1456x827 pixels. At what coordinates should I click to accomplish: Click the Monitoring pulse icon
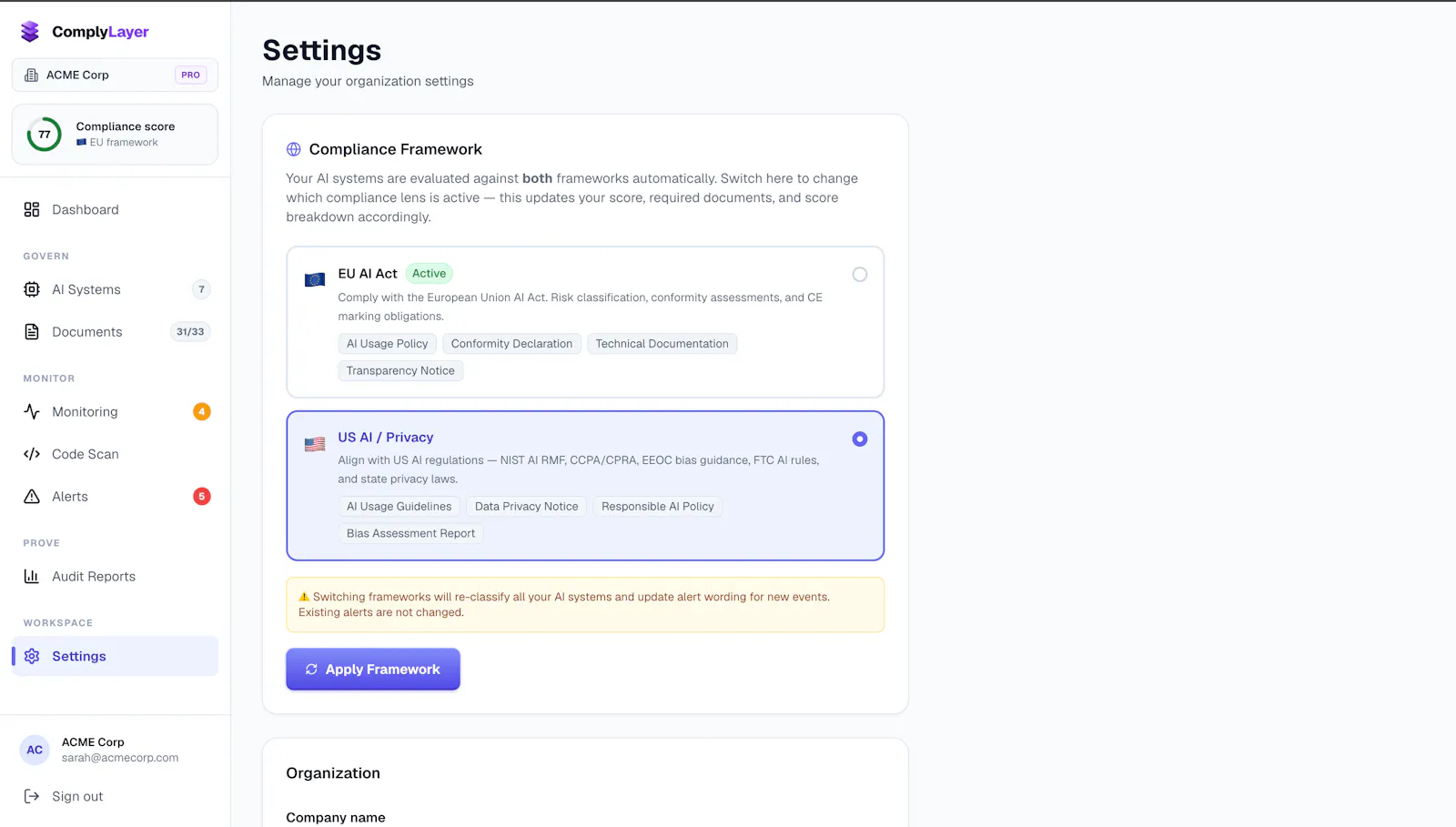coord(32,411)
